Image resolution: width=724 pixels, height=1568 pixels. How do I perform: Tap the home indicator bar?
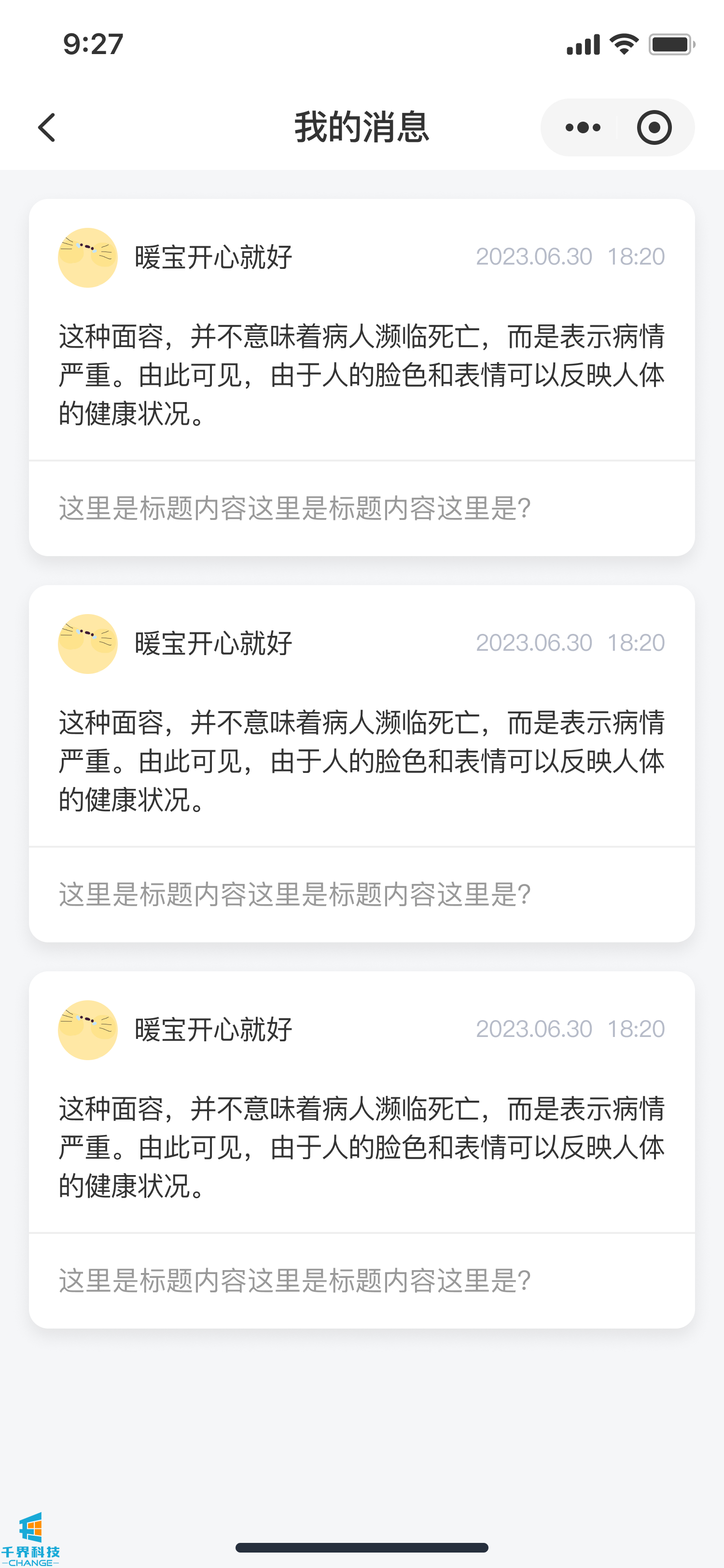tap(362, 1547)
